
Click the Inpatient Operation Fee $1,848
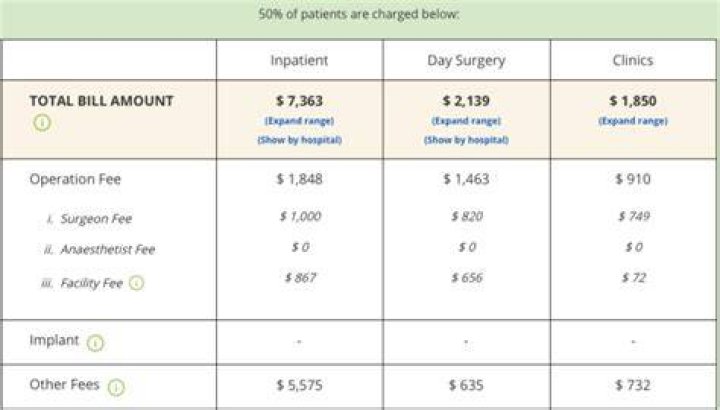click(x=299, y=179)
